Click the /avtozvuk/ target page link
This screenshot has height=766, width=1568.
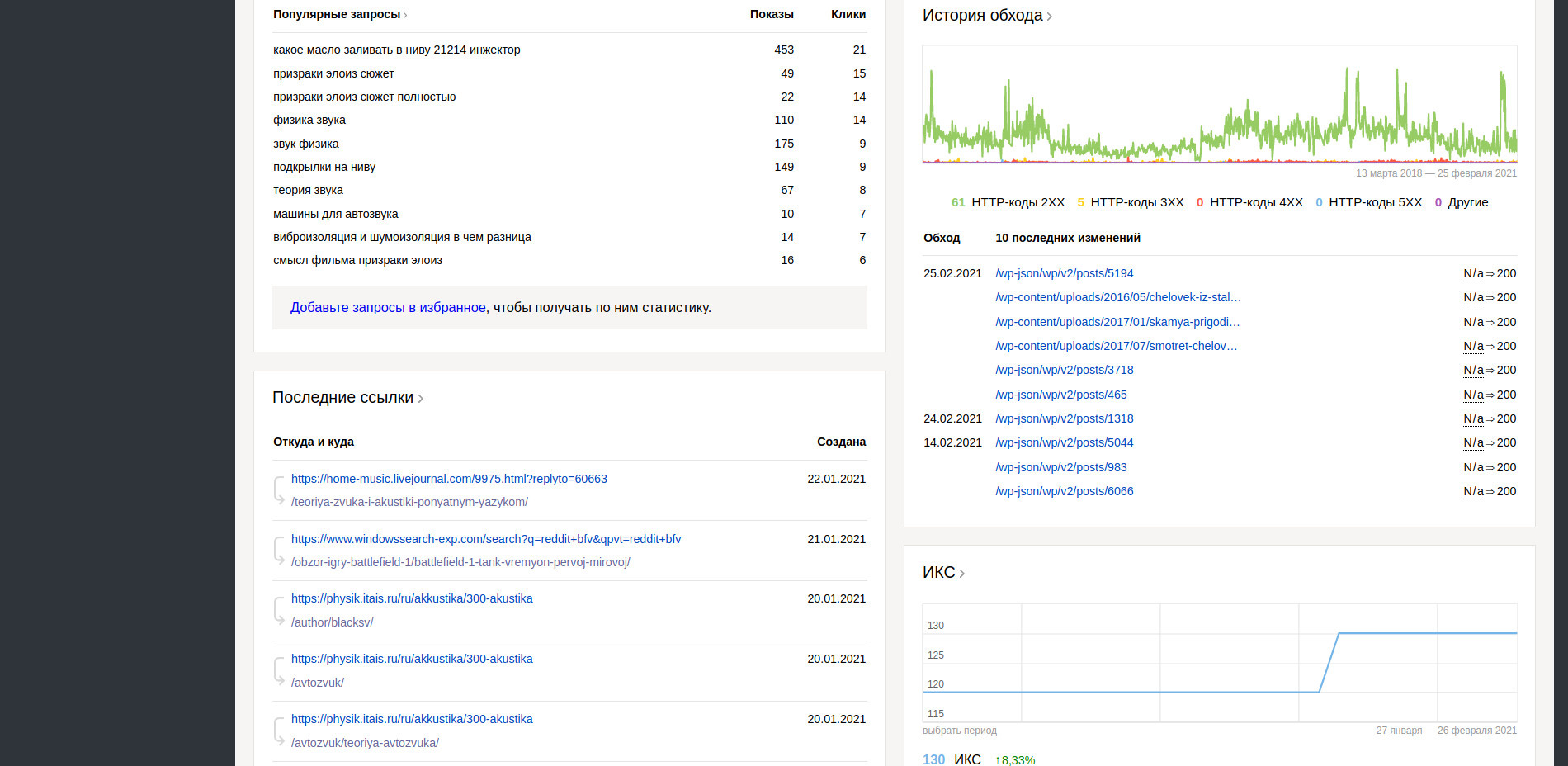[318, 683]
